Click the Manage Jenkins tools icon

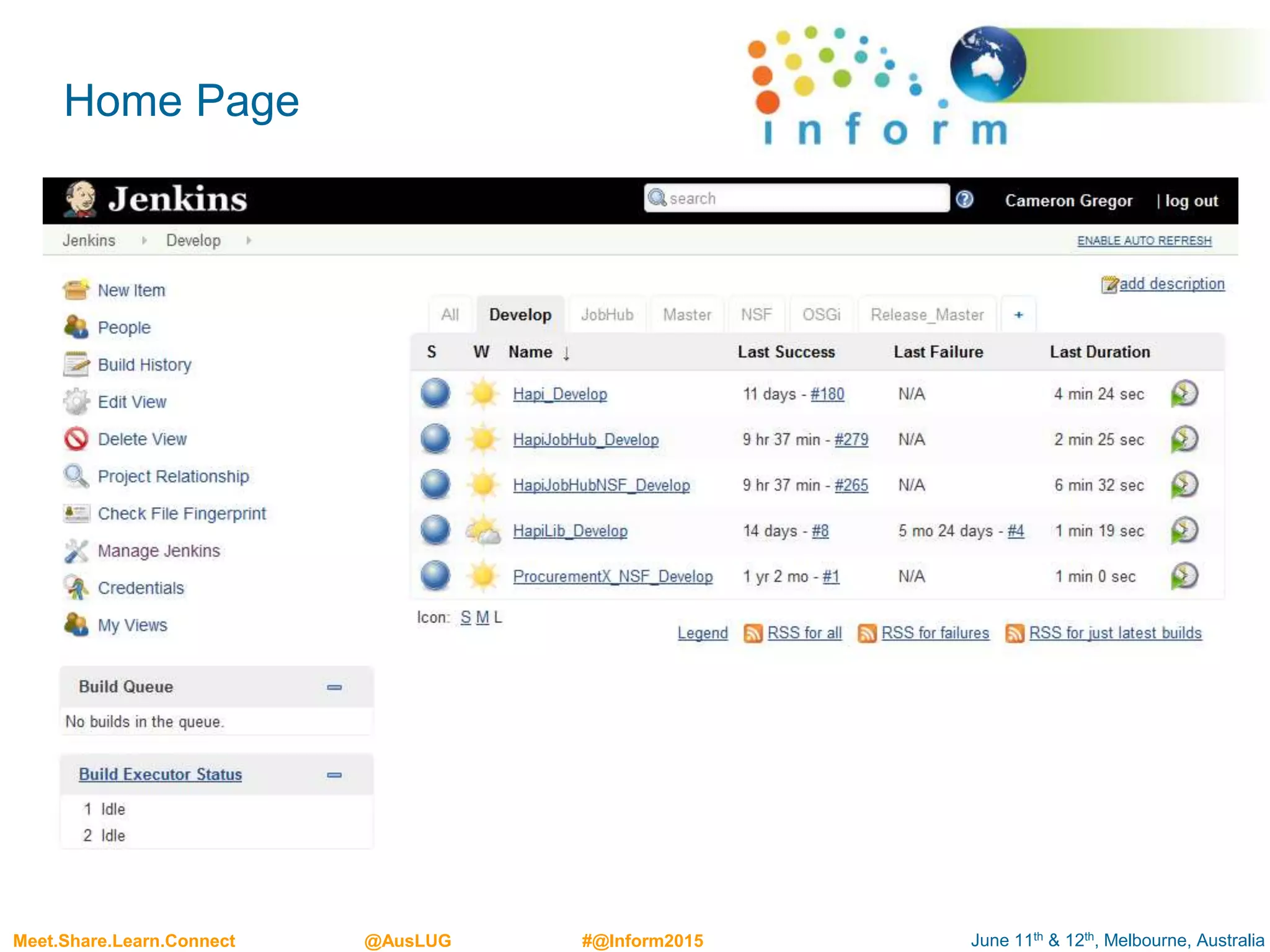click(76, 550)
